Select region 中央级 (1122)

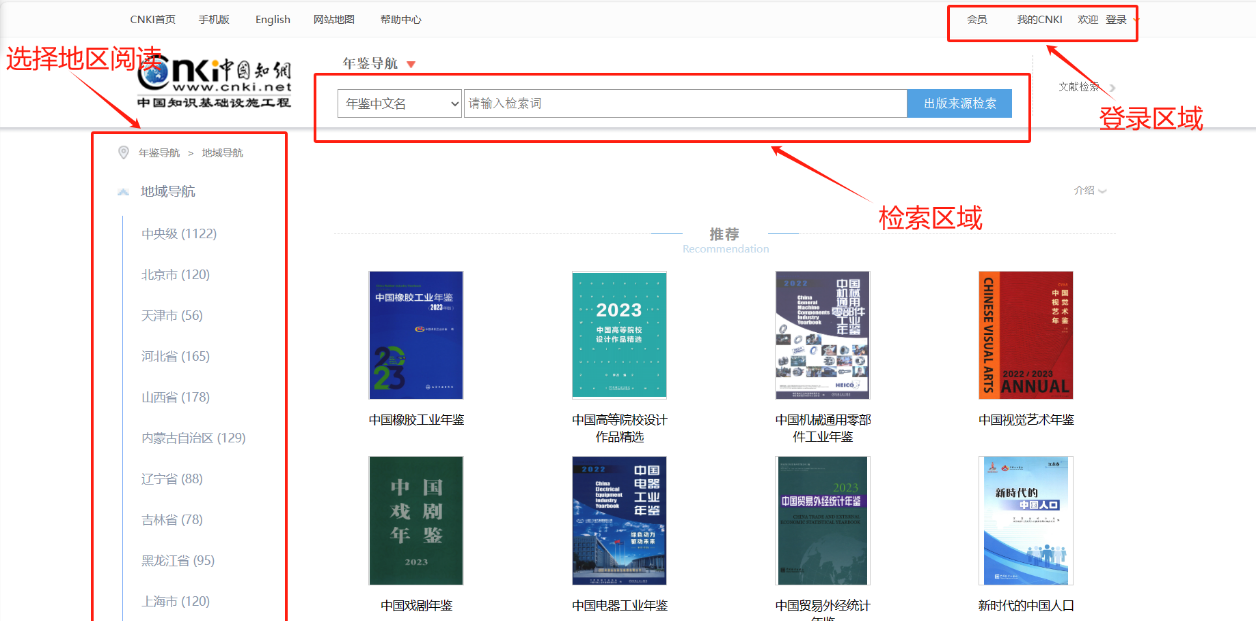click(x=179, y=234)
